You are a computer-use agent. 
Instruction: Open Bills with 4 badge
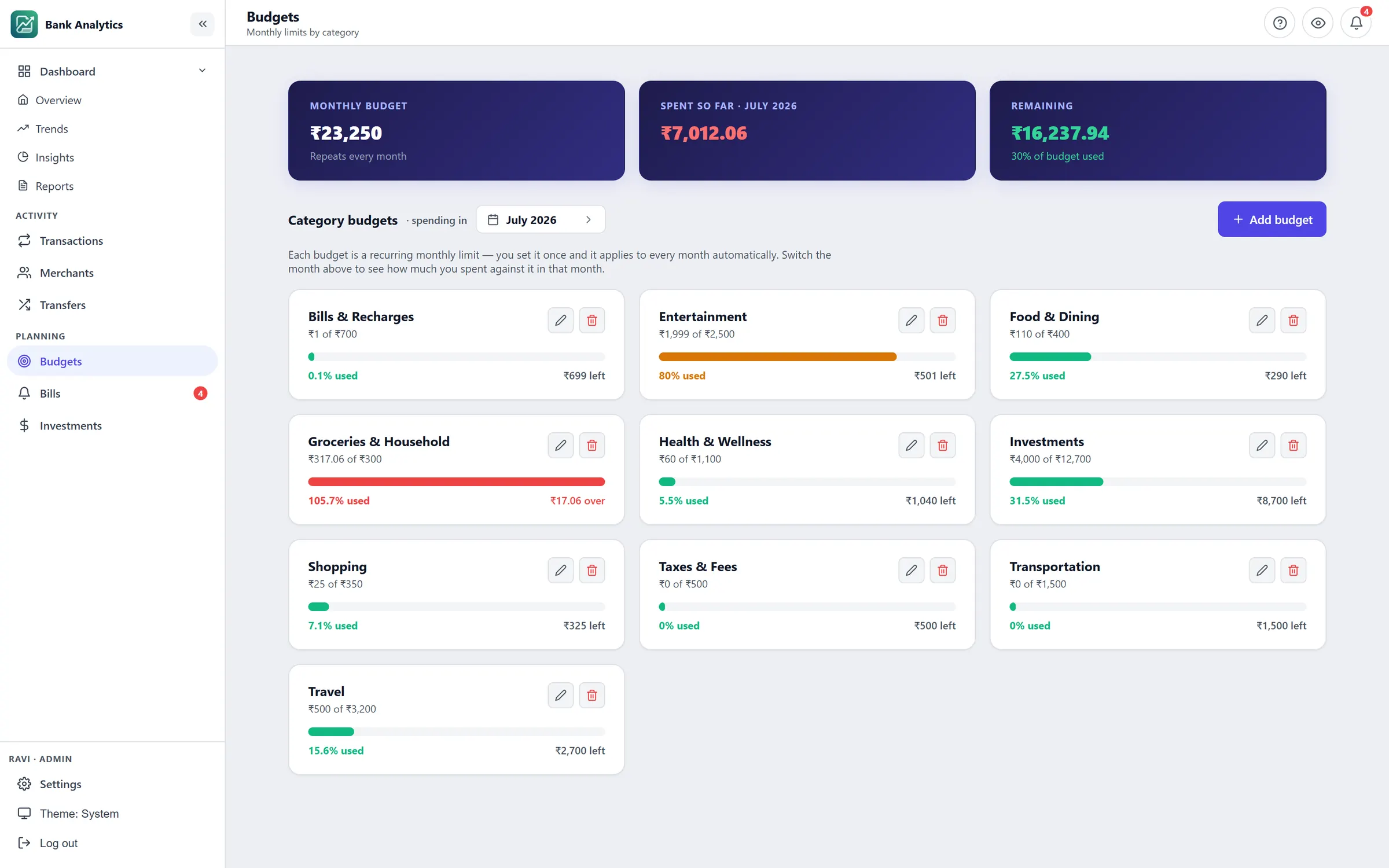pos(112,393)
